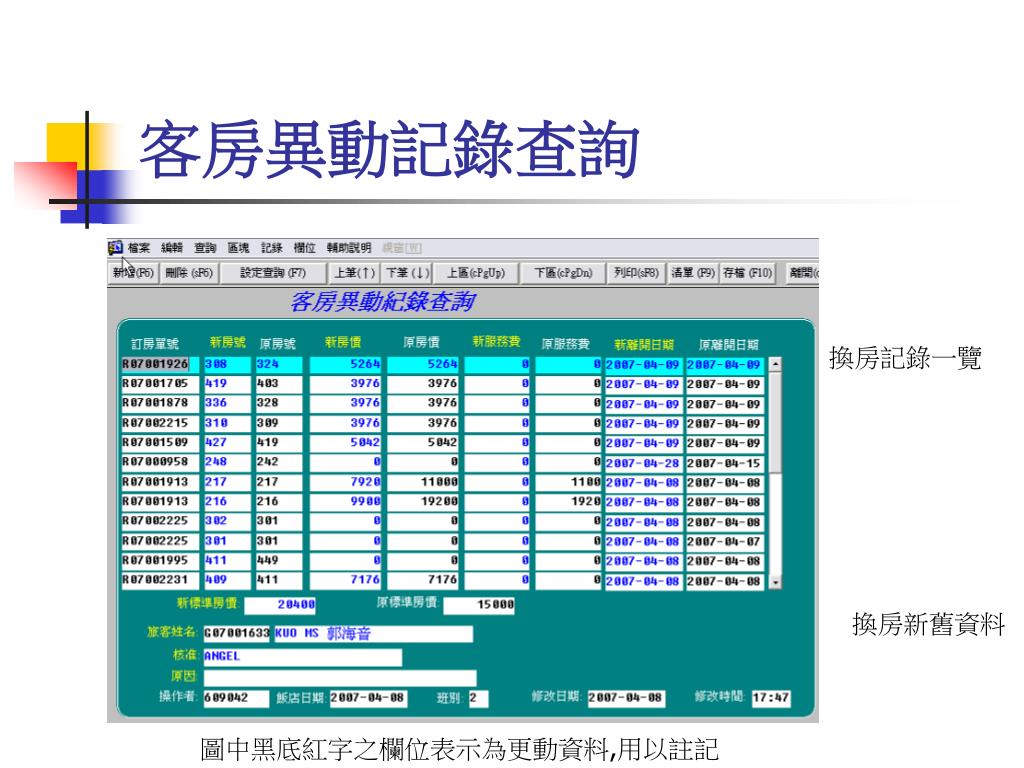Click original room number 324
The image size is (1024, 768).
(x=279, y=364)
